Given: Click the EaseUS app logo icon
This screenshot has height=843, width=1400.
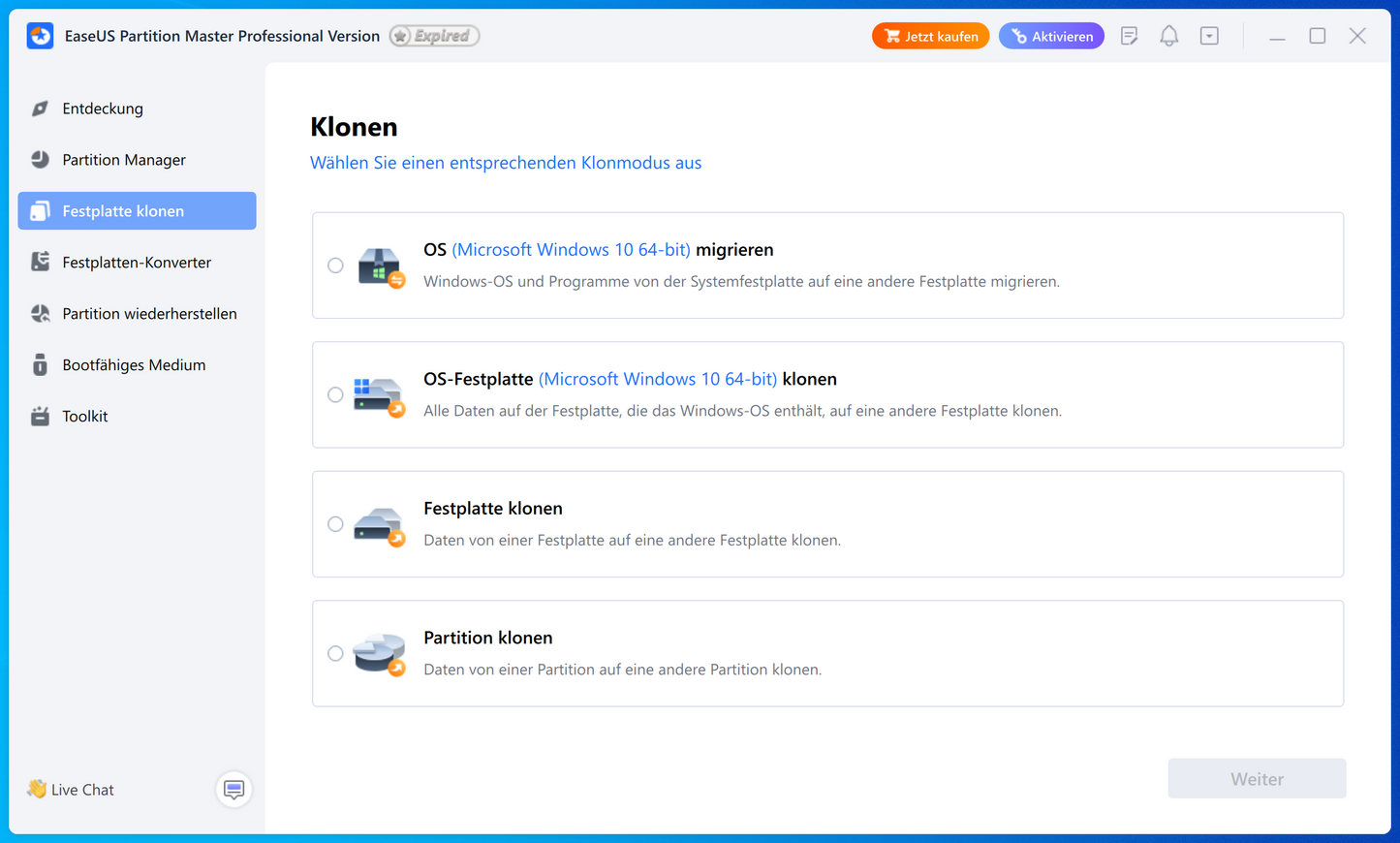Looking at the screenshot, I should click(x=40, y=36).
